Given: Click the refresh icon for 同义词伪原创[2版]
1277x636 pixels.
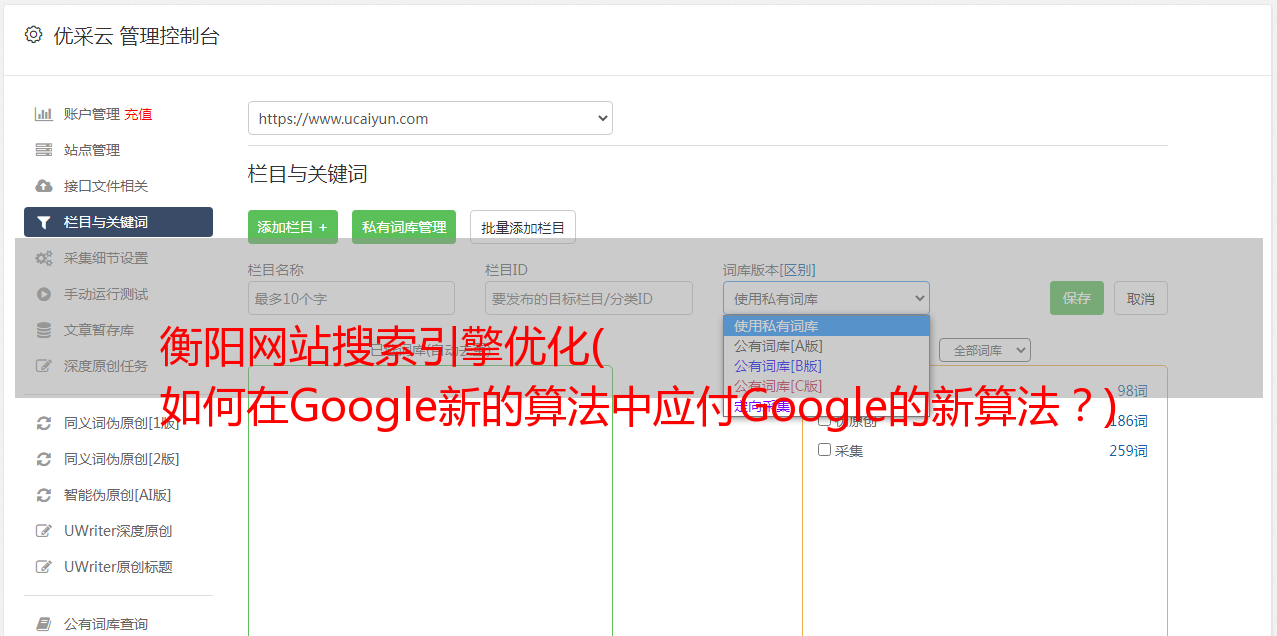Looking at the screenshot, I should pyautogui.click(x=44, y=459).
